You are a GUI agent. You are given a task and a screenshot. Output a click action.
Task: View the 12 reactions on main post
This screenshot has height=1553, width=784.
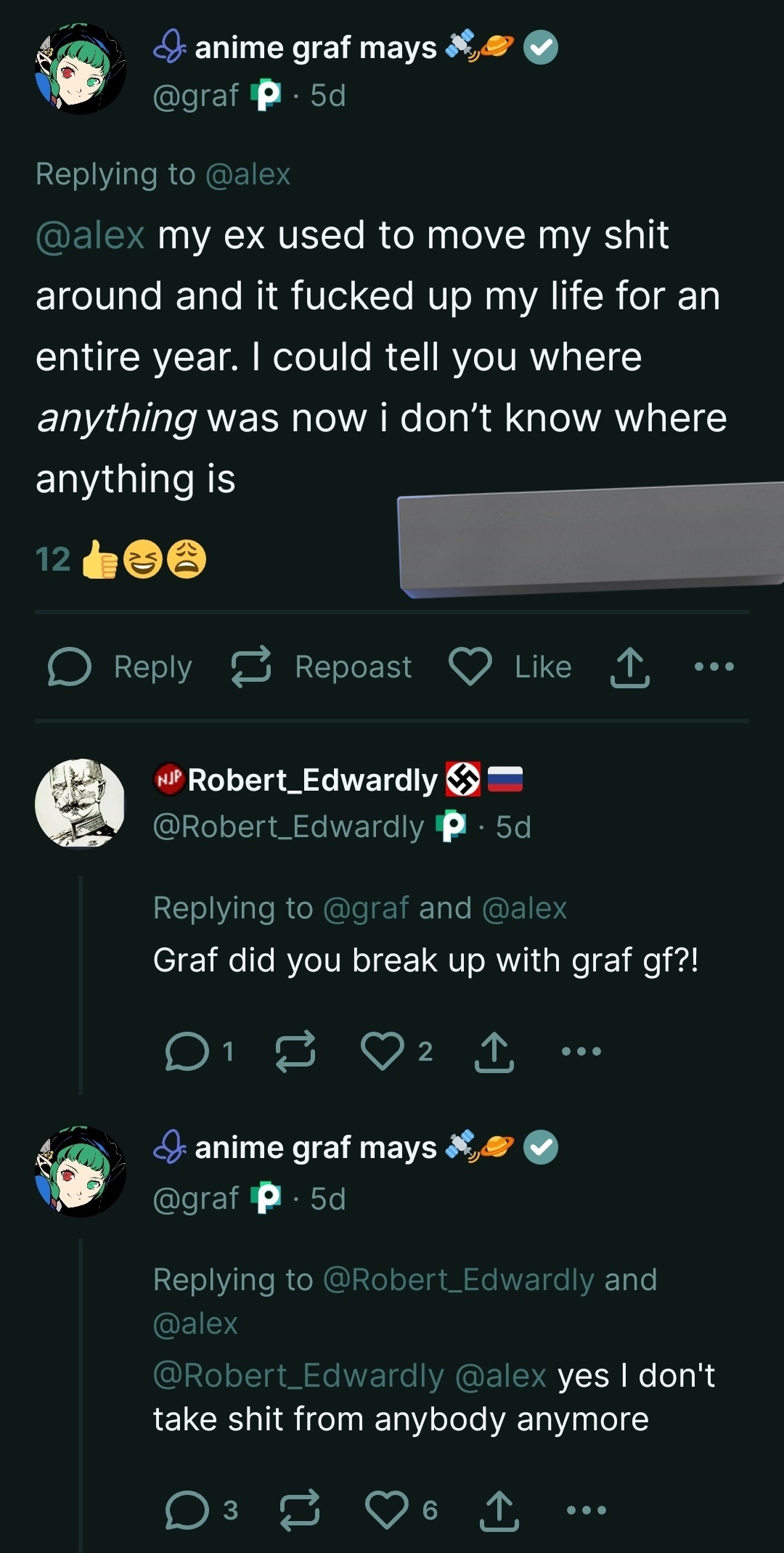pyautogui.click(x=120, y=560)
